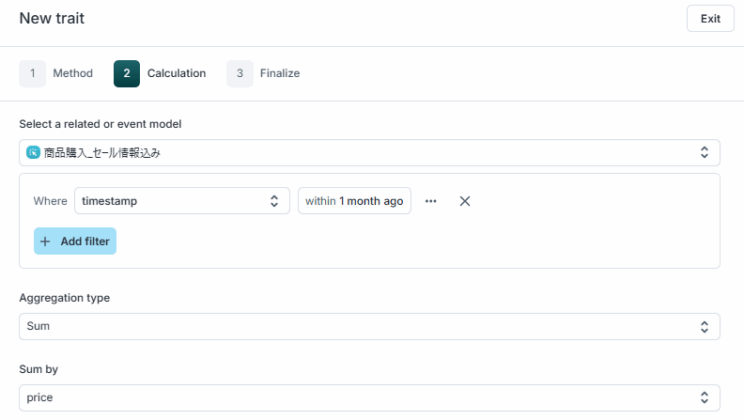744x420 pixels.
Task: Edit the within 1 month ago condition
Action: pos(354,201)
